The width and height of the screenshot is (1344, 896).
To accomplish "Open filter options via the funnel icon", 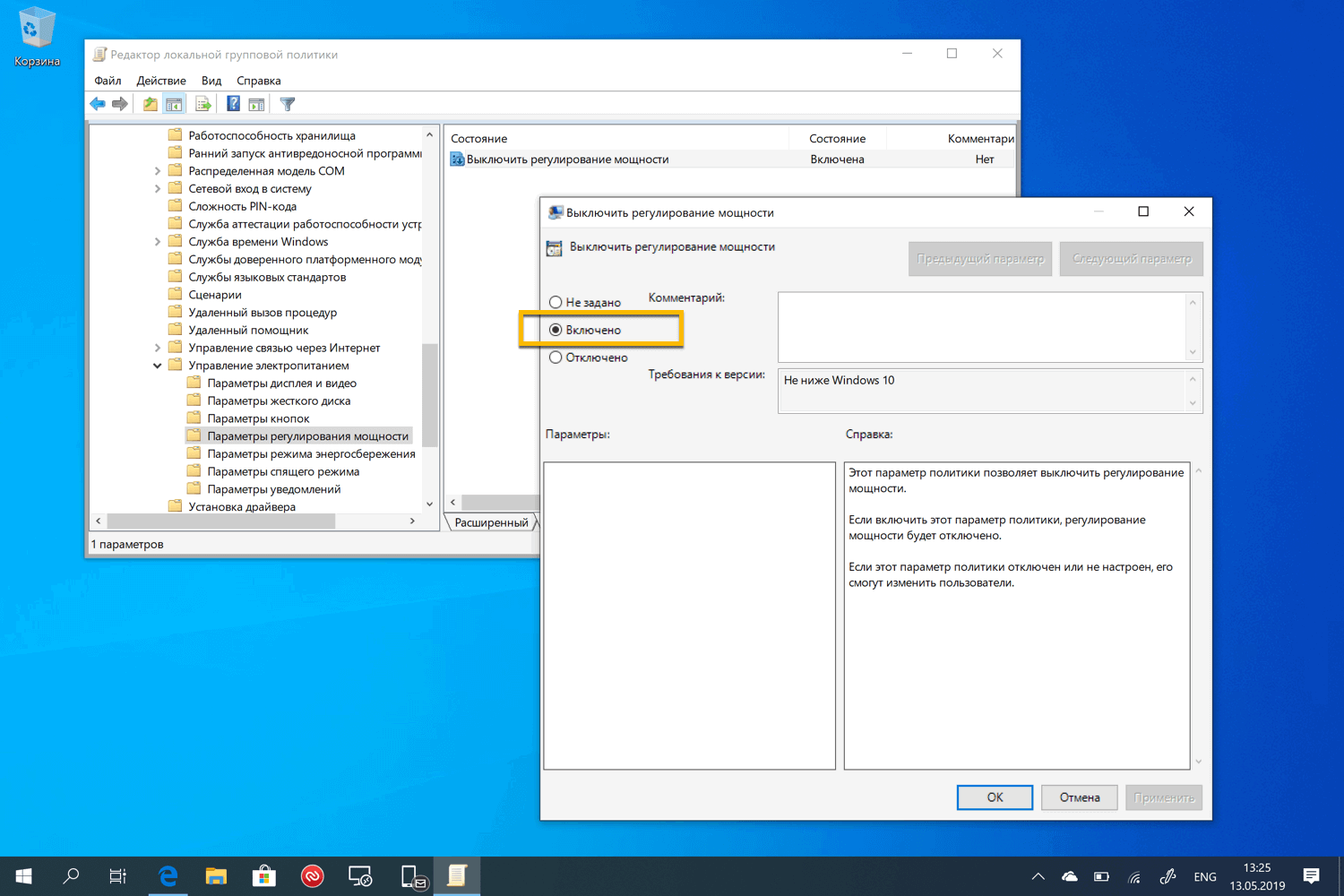I will pos(288,104).
